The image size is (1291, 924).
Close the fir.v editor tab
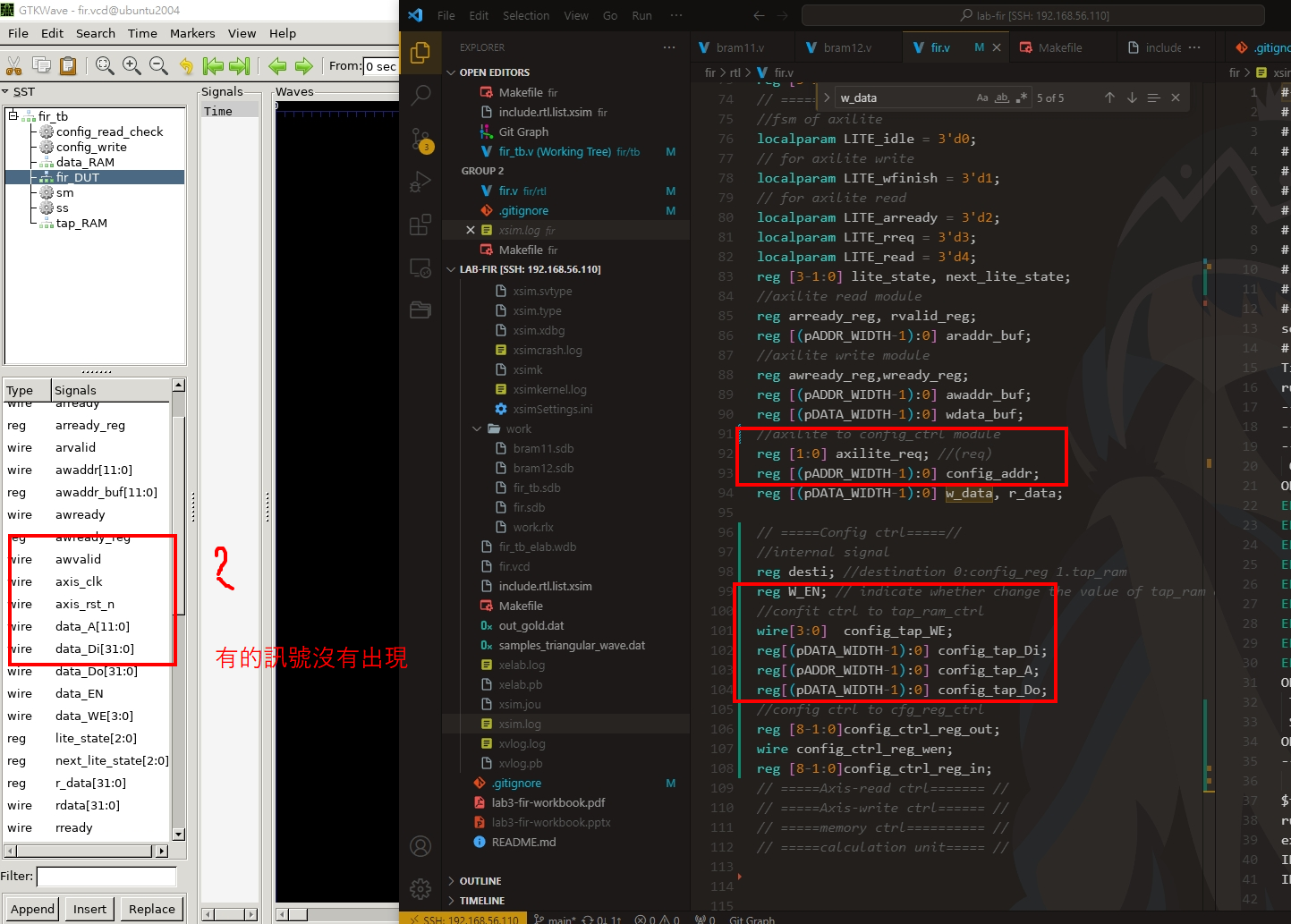(x=997, y=47)
